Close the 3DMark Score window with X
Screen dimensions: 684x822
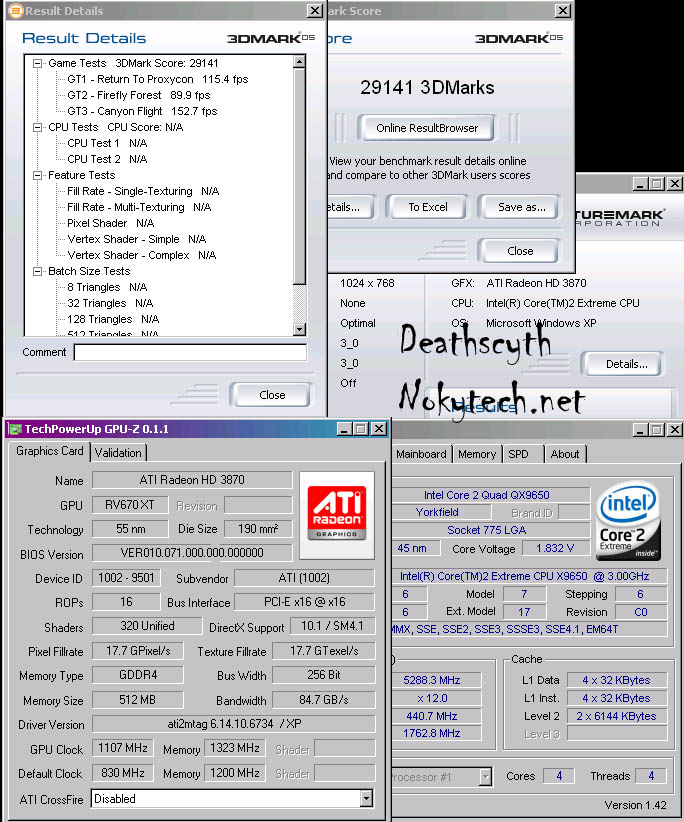pos(562,10)
